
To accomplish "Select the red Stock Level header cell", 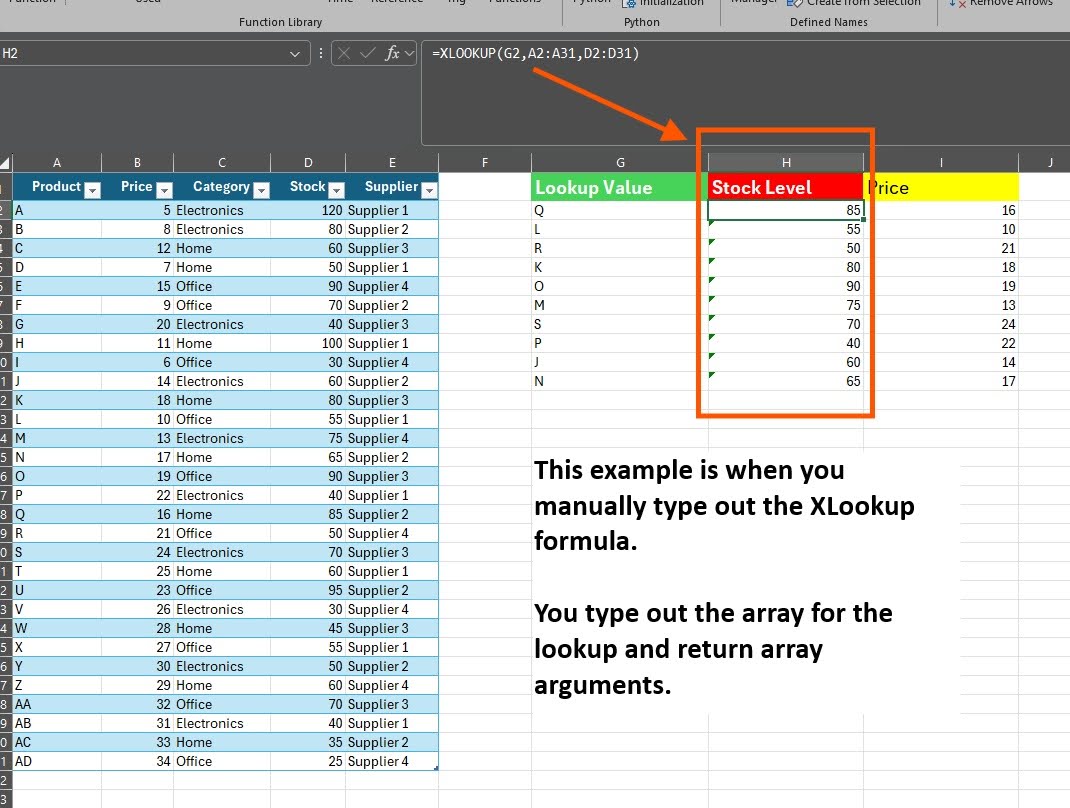I will coord(786,187).
